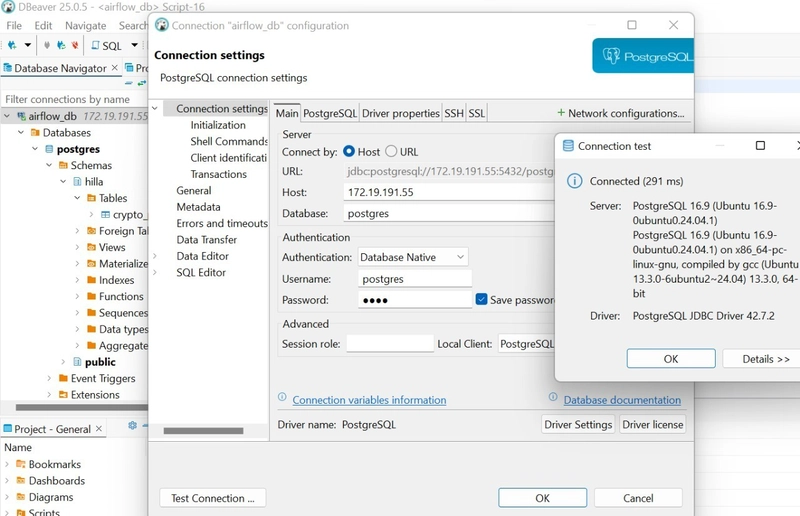Viewport: 800px width, 516px height.
Task: Click the Project General settings gear icon
Action: click(133, 425)
